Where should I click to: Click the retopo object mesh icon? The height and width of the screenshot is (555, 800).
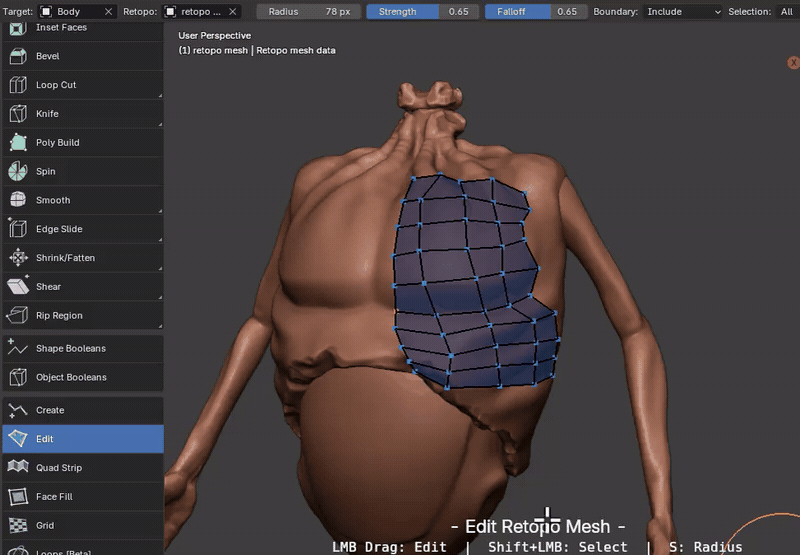[170, 11]
